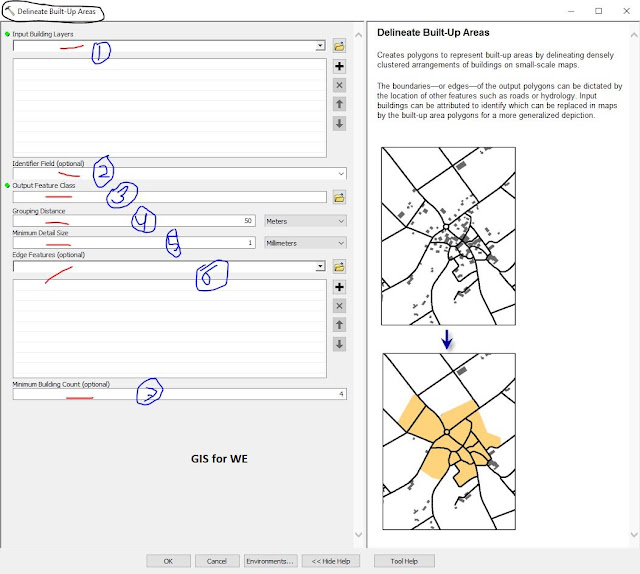The height and width of the screenshot is (574, 640).
Task: Remove selected Input Building Layers entry
Action: pos(339,85)
